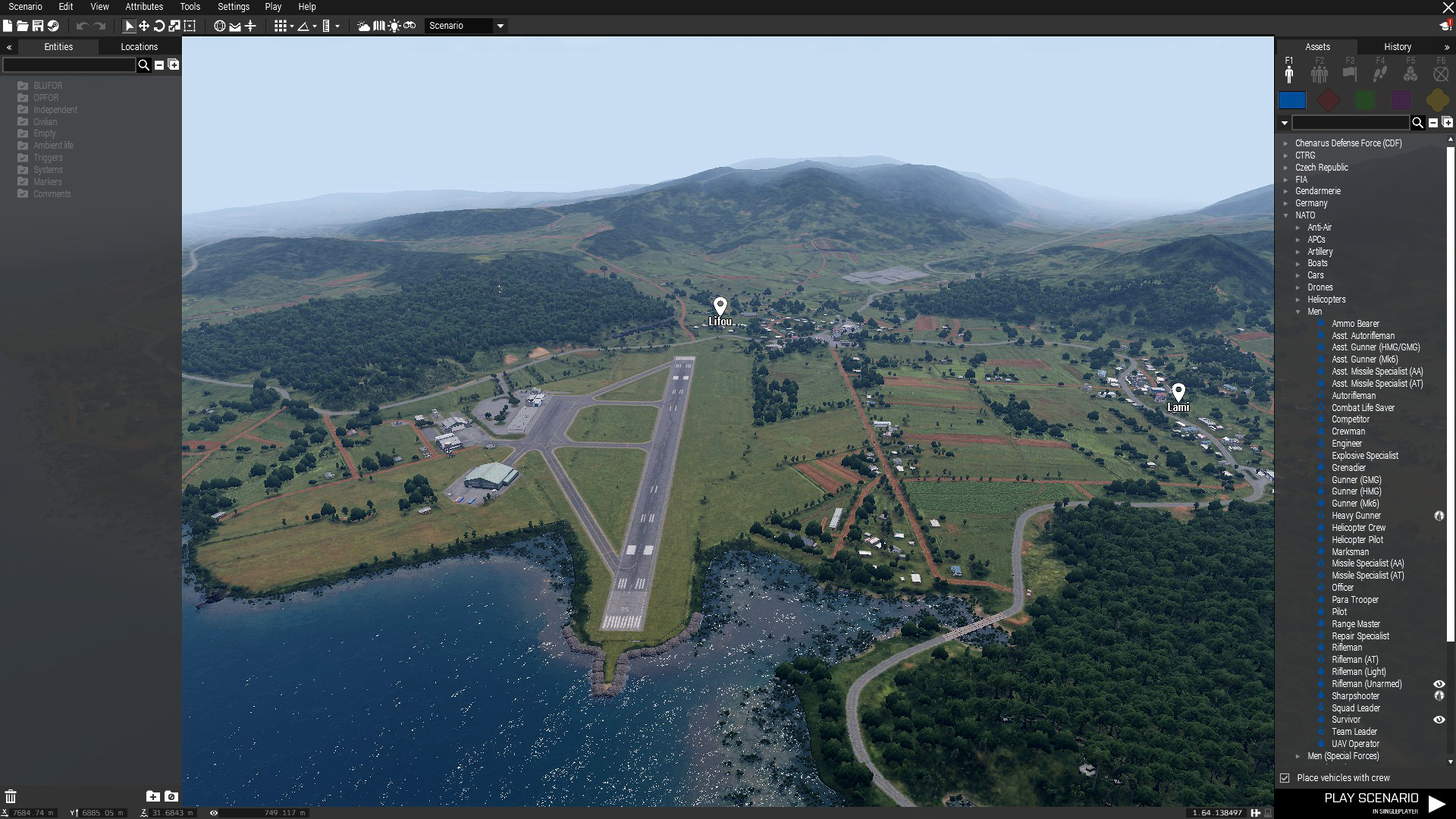The height and width of the screenshot is (819, 1456).
Task: Switch to Groups asset mode (F2)
Action: 1319,74
